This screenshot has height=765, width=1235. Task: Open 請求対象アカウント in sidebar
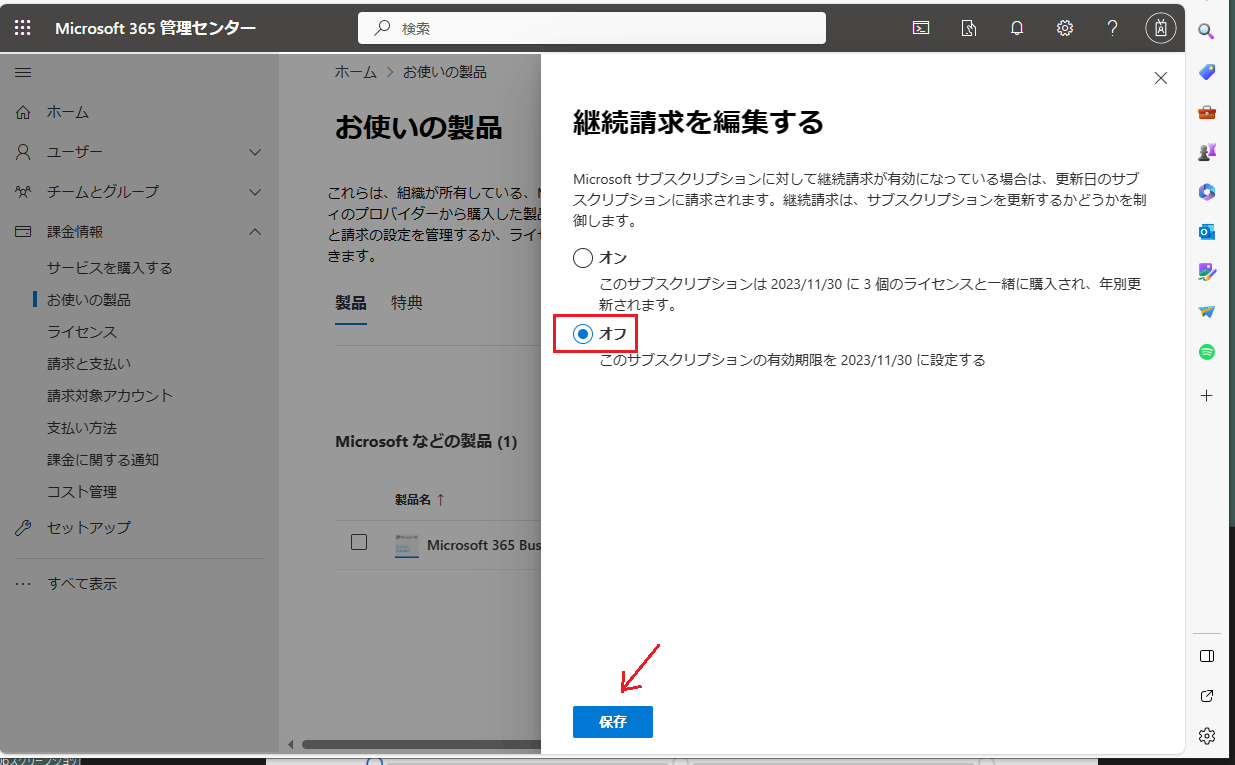[x=110, y=396]
